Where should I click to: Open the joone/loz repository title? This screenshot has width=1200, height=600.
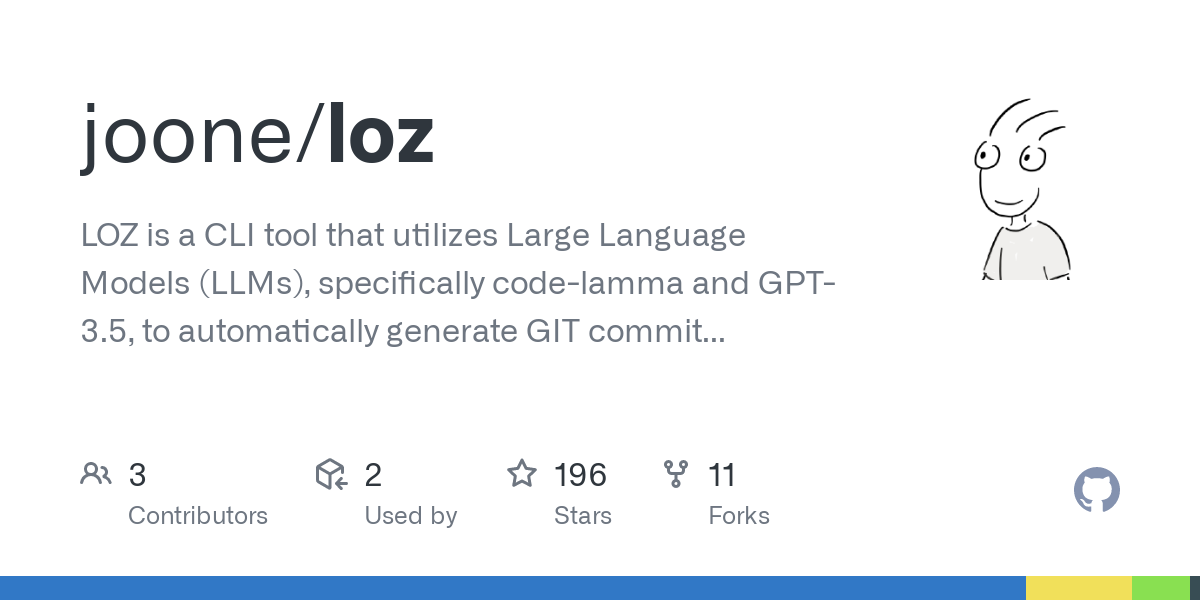[x=257, y=136]
